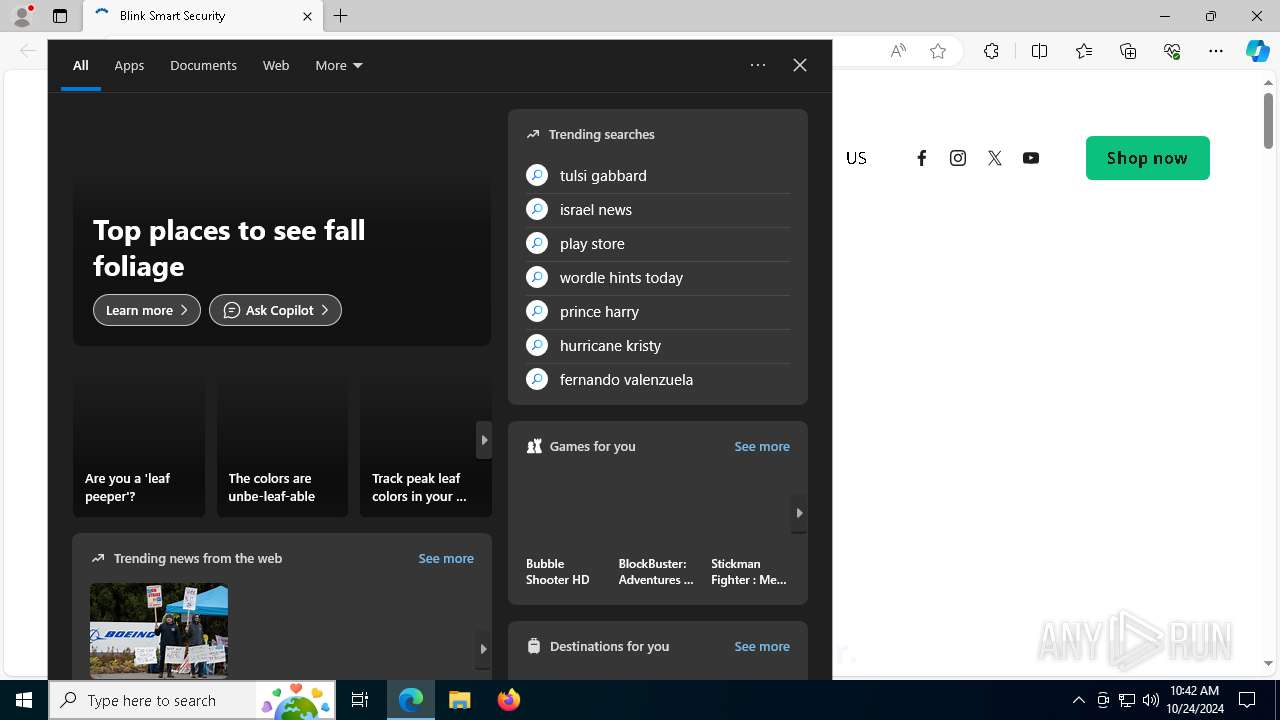The width and height of the screenshot is (1280, 720).
Task: Click the Type here to search box
Action: pos(192,700)
